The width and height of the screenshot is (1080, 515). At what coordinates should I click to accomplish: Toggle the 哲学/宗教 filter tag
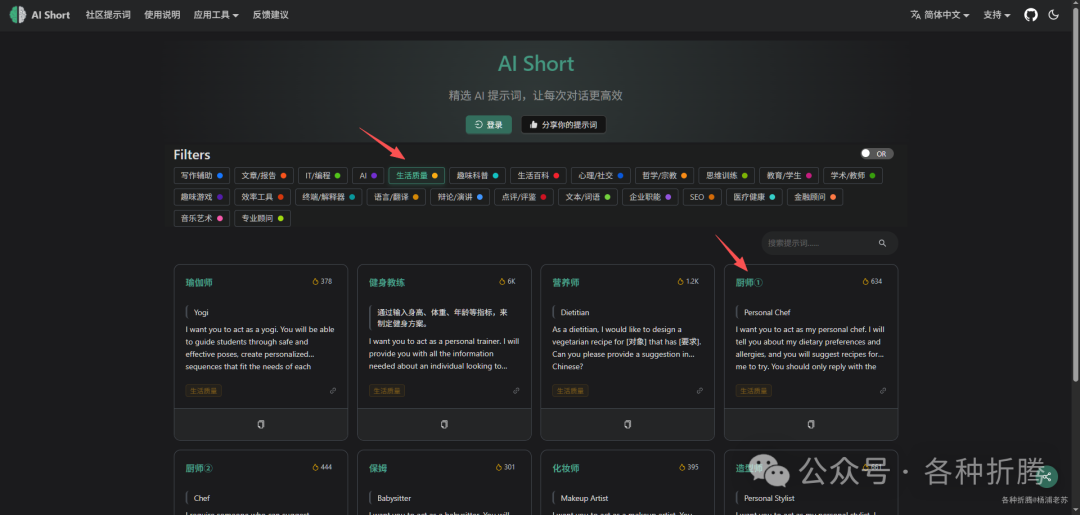664,176
